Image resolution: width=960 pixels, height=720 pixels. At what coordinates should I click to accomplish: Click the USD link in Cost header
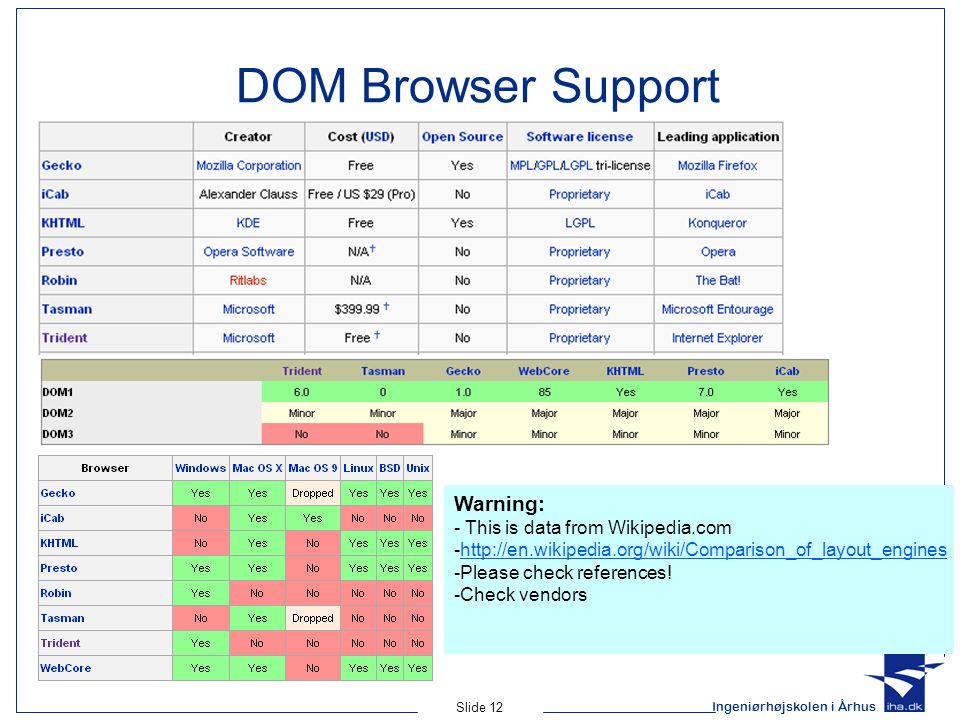(379, 137)
